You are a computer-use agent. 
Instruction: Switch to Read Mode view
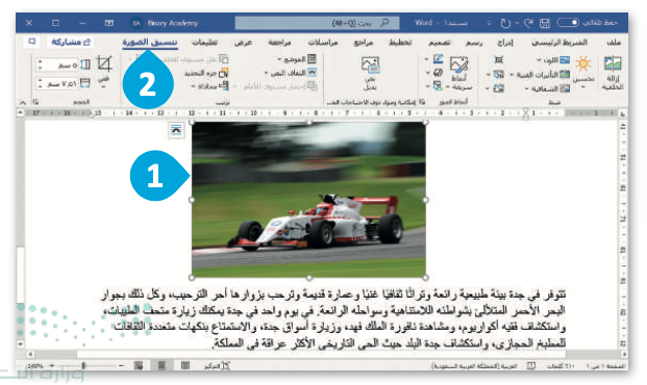tap(185, 365)
